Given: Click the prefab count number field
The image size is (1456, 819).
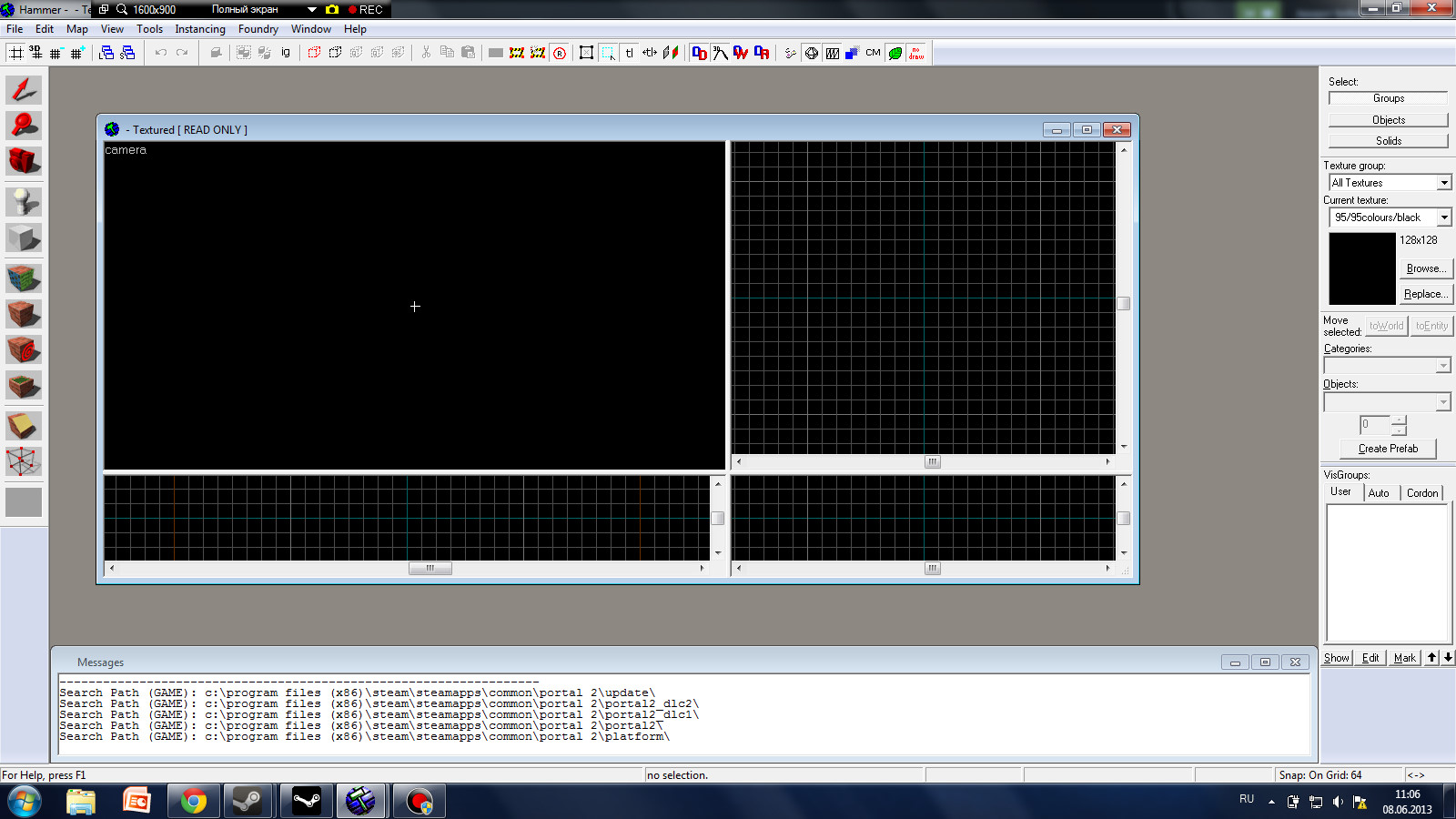Looking at the screenshot, I should [x=1375, y=425].
